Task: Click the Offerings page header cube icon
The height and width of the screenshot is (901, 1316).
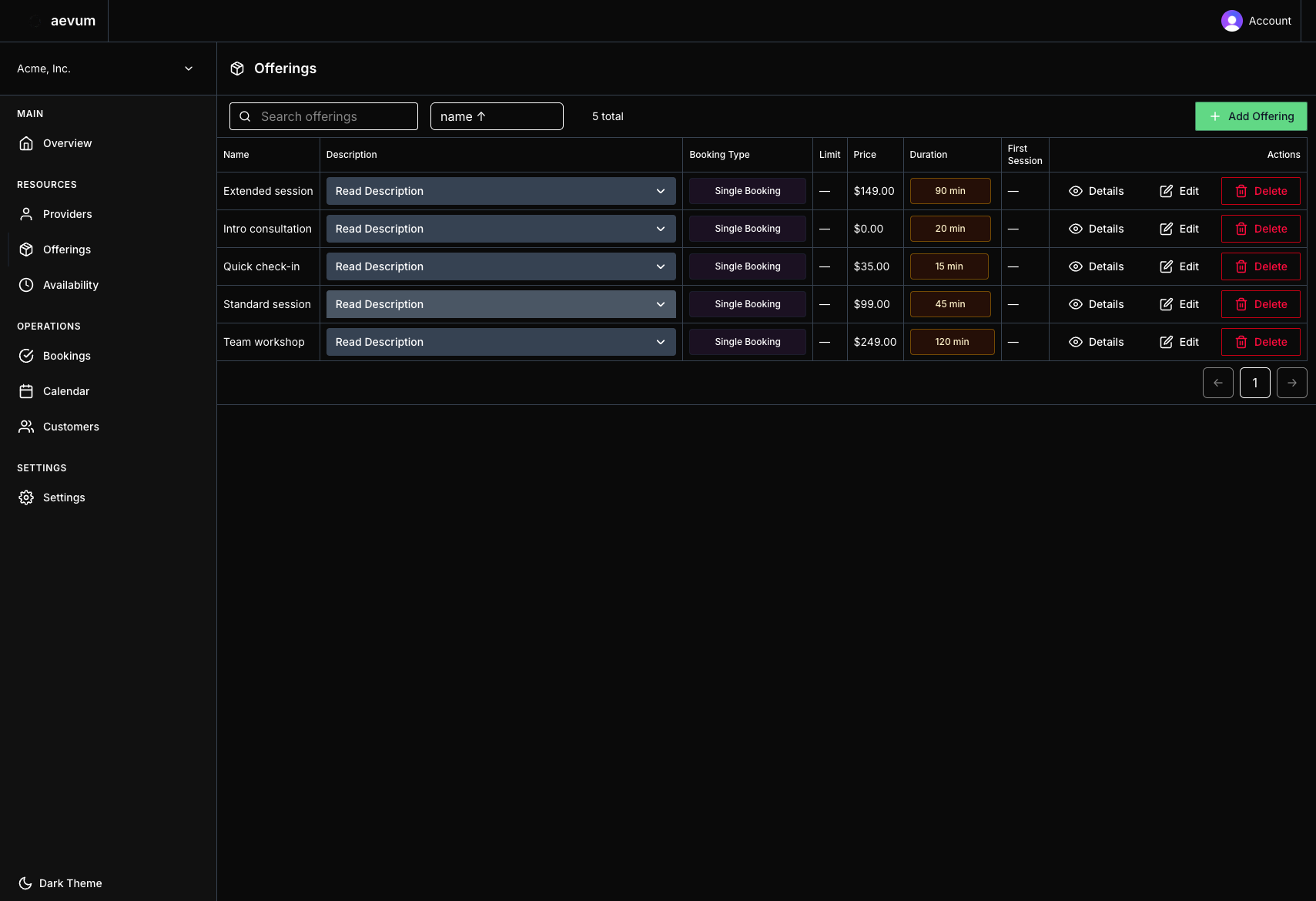Action: coord(237,69)
